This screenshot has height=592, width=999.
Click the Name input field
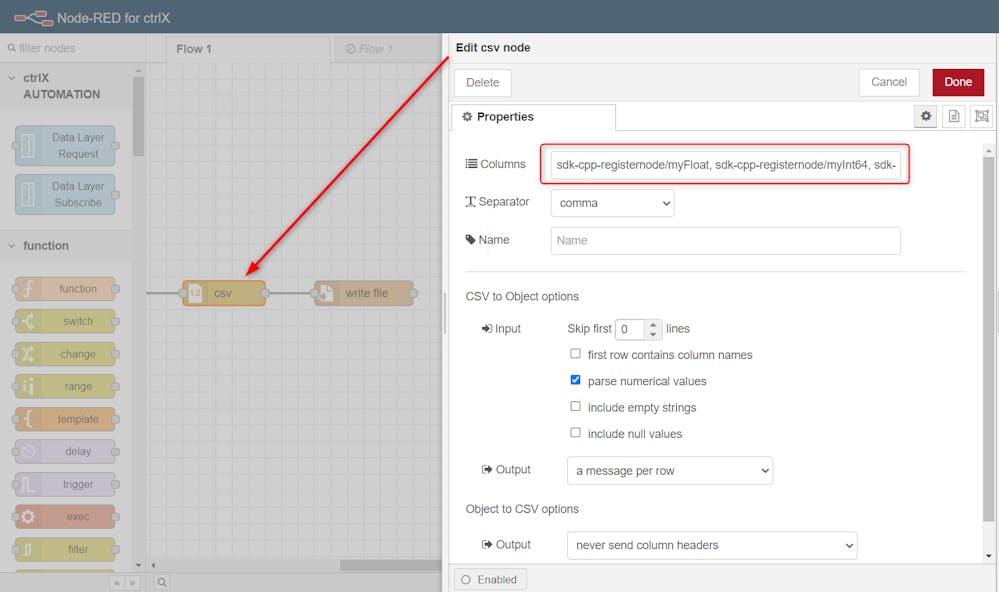(725, 240)
